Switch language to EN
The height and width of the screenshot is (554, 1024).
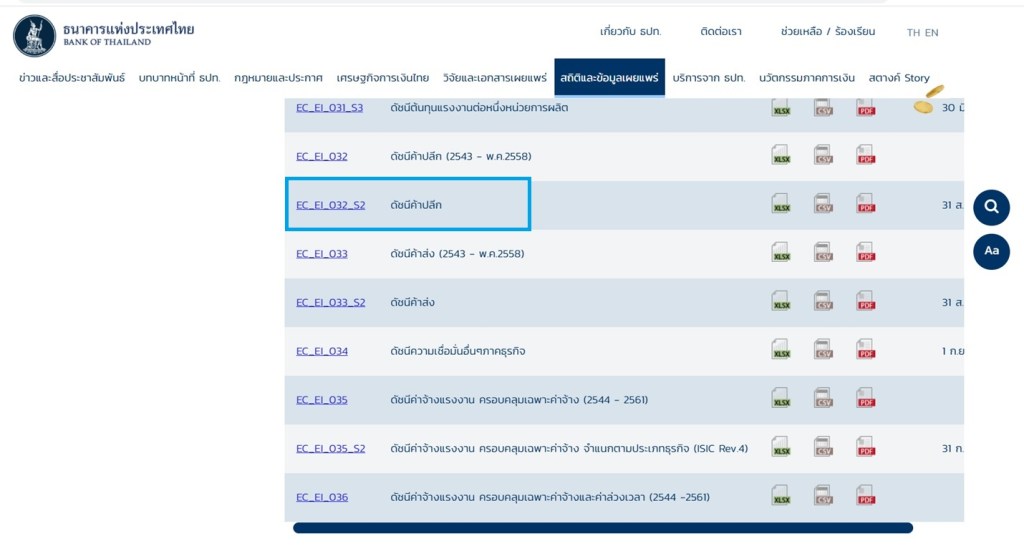pyautogui.click(x=931, y=33)
